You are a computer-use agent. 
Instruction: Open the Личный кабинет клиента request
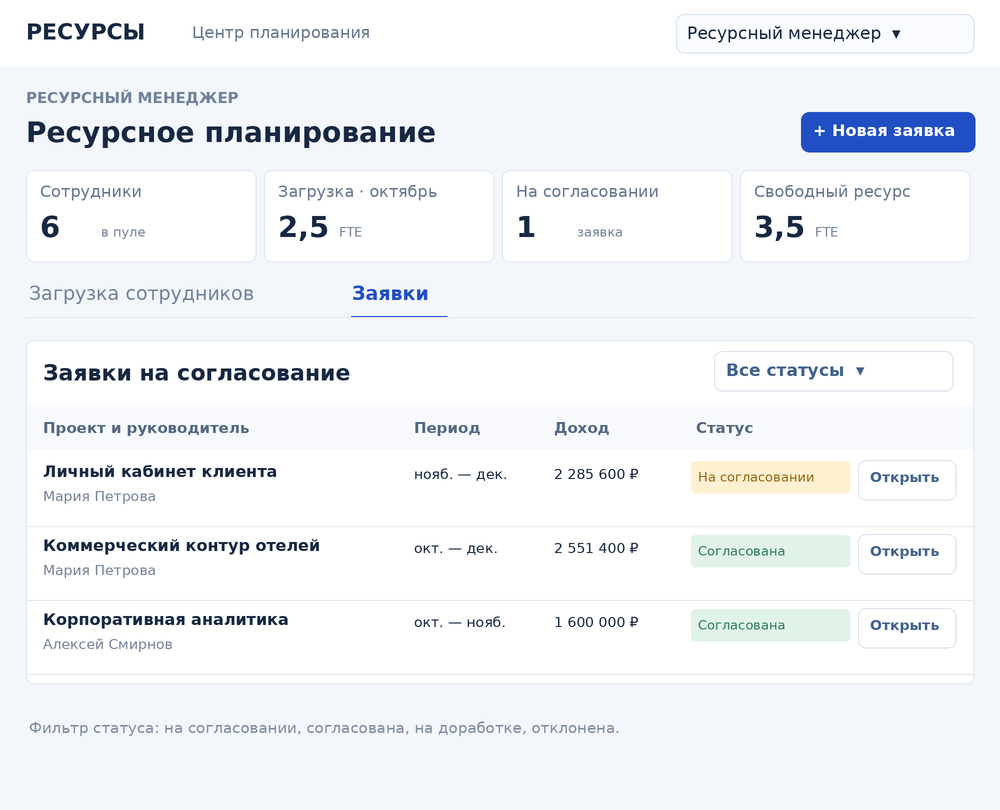906,478
